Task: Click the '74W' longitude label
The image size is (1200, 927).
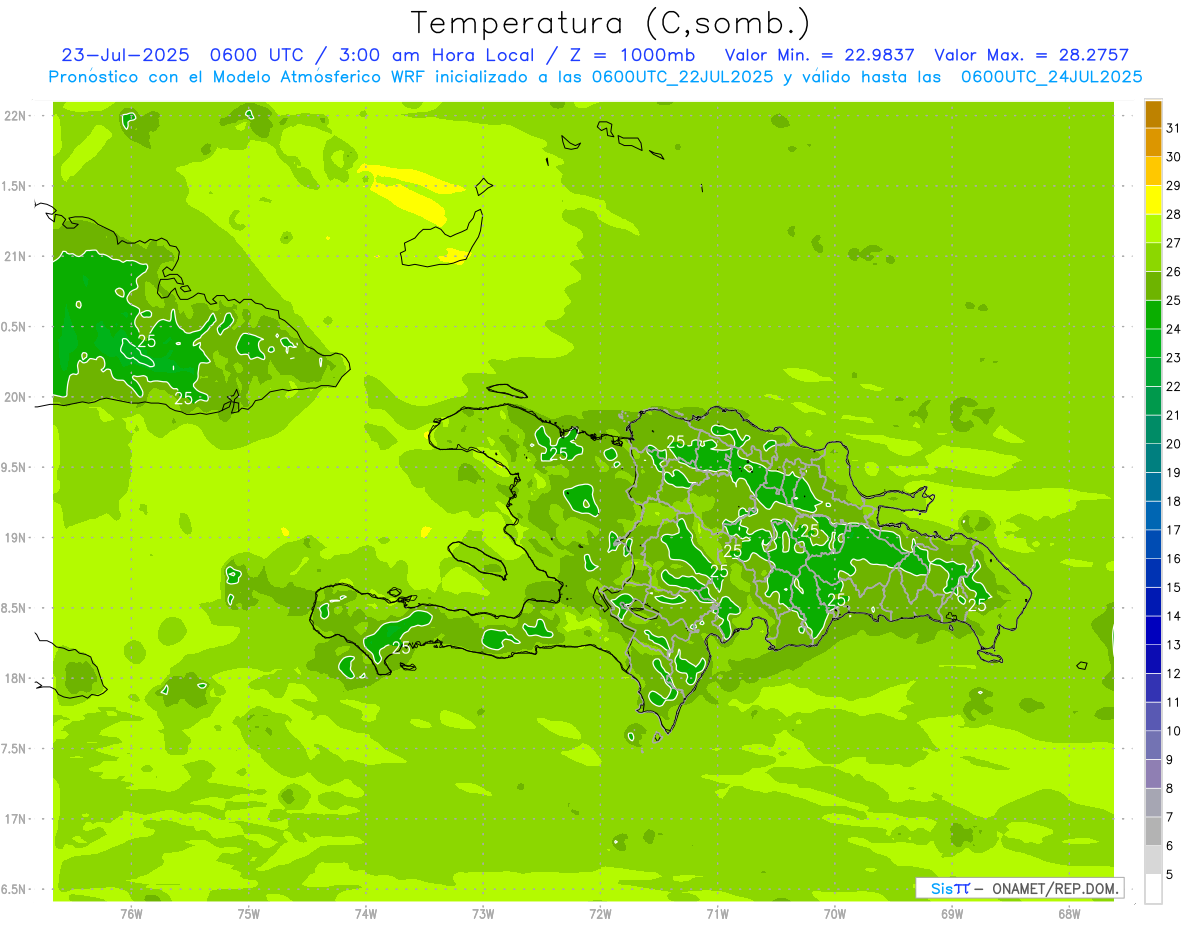Action: point(366,913)
